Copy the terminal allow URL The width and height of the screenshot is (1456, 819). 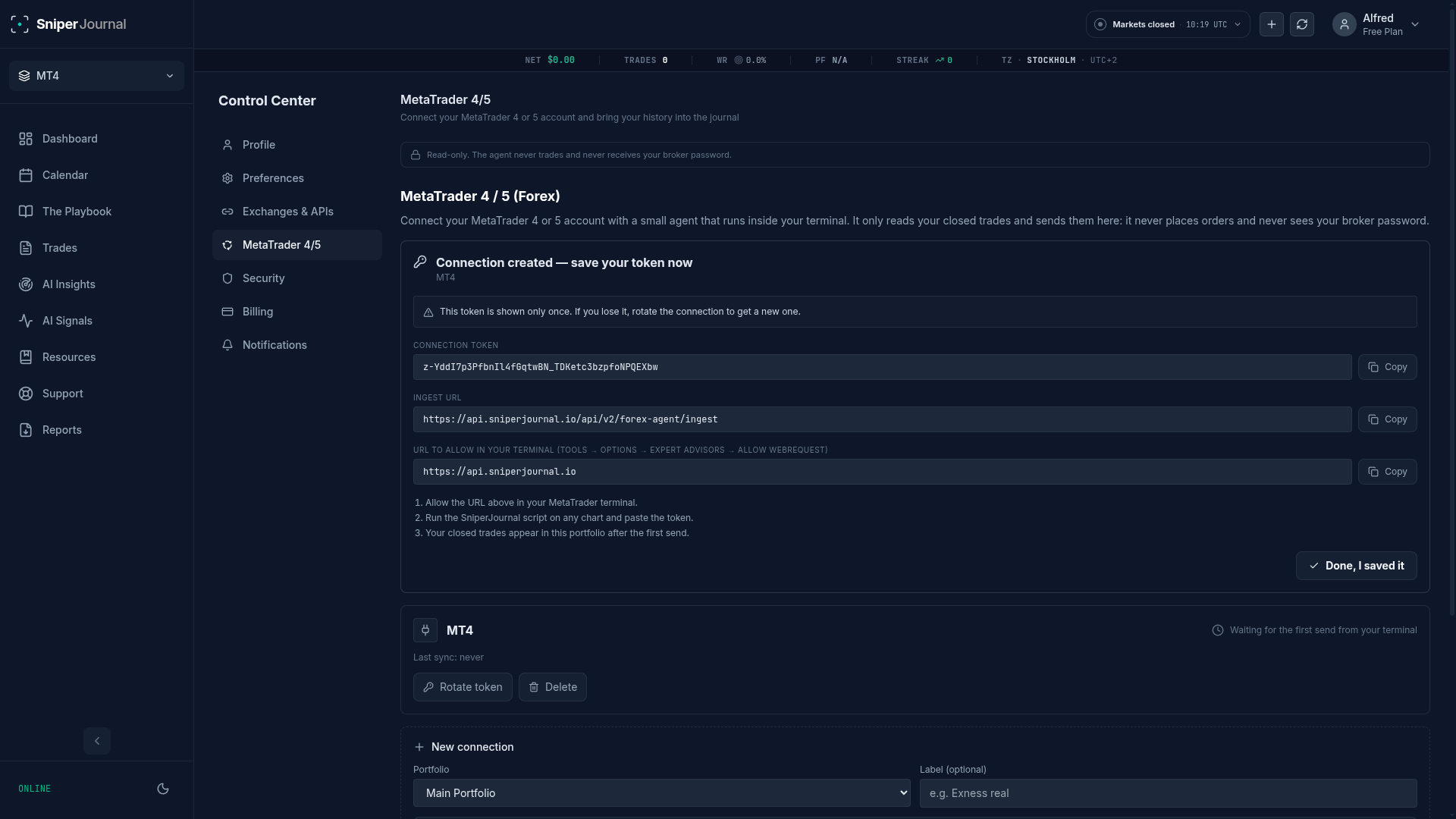[1388, 472]
